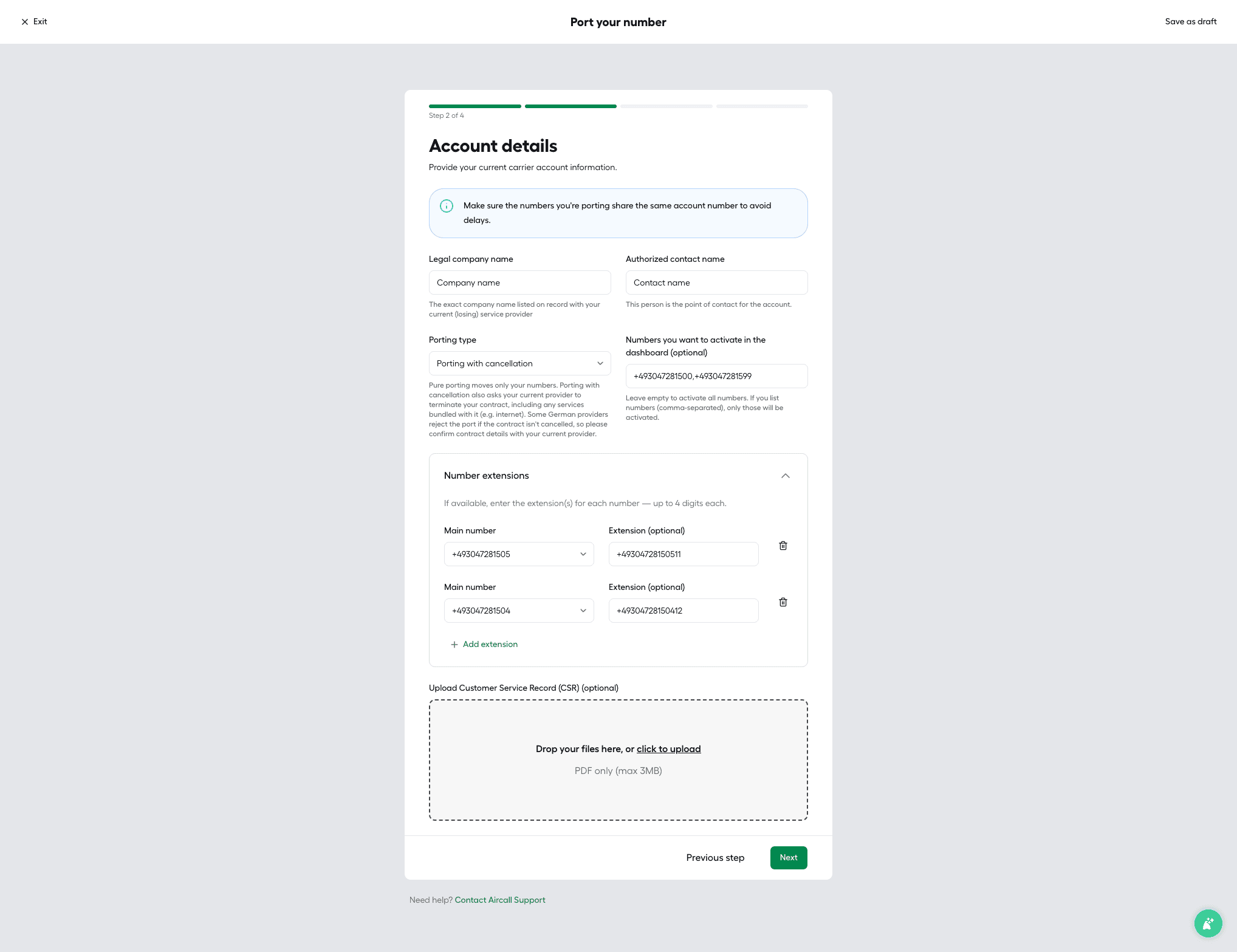Focus the Authorized contact name field

[717, 283]
